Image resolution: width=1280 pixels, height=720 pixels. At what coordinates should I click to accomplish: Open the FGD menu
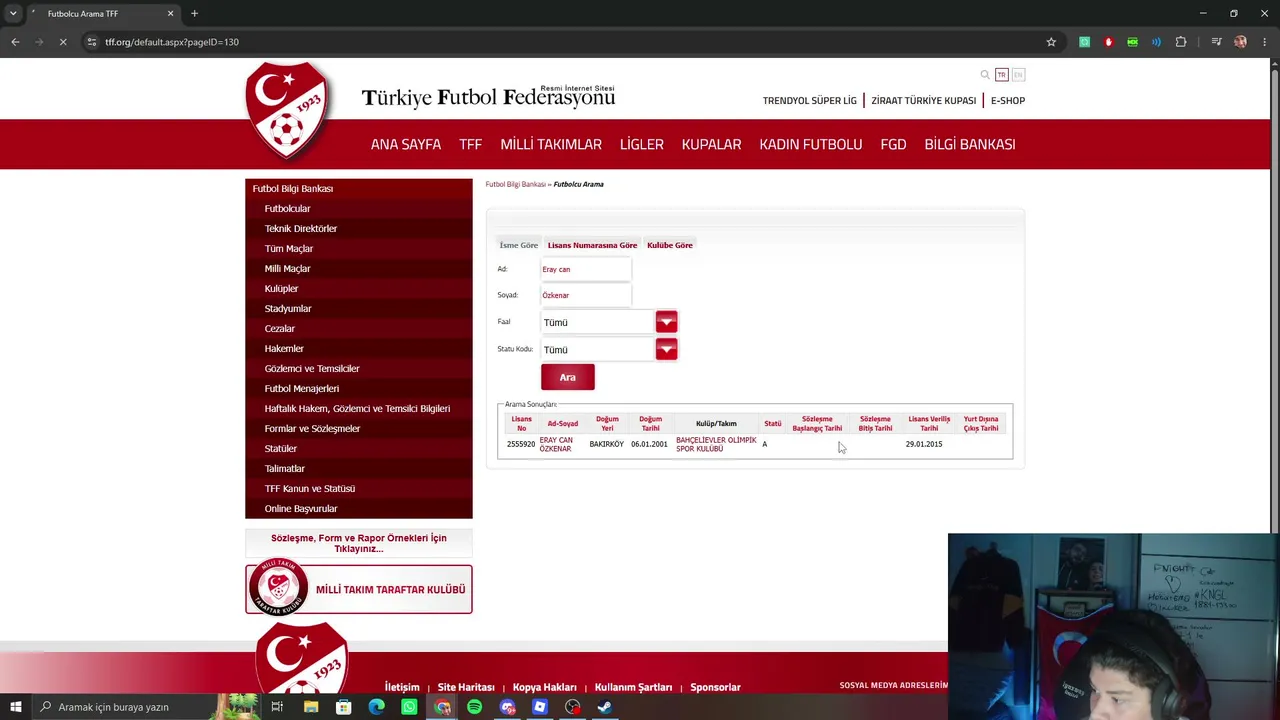(x=893, y=144)
